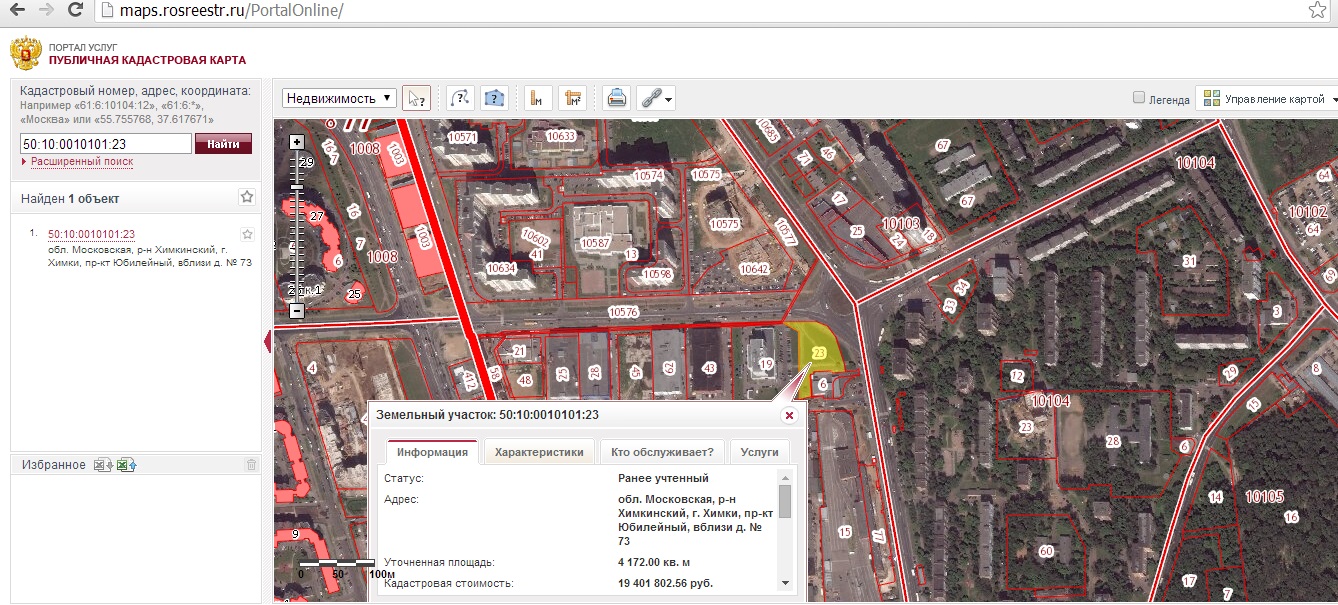Select the identify object pointer tool
This screenshot has width=1338, height=605.
416,98
